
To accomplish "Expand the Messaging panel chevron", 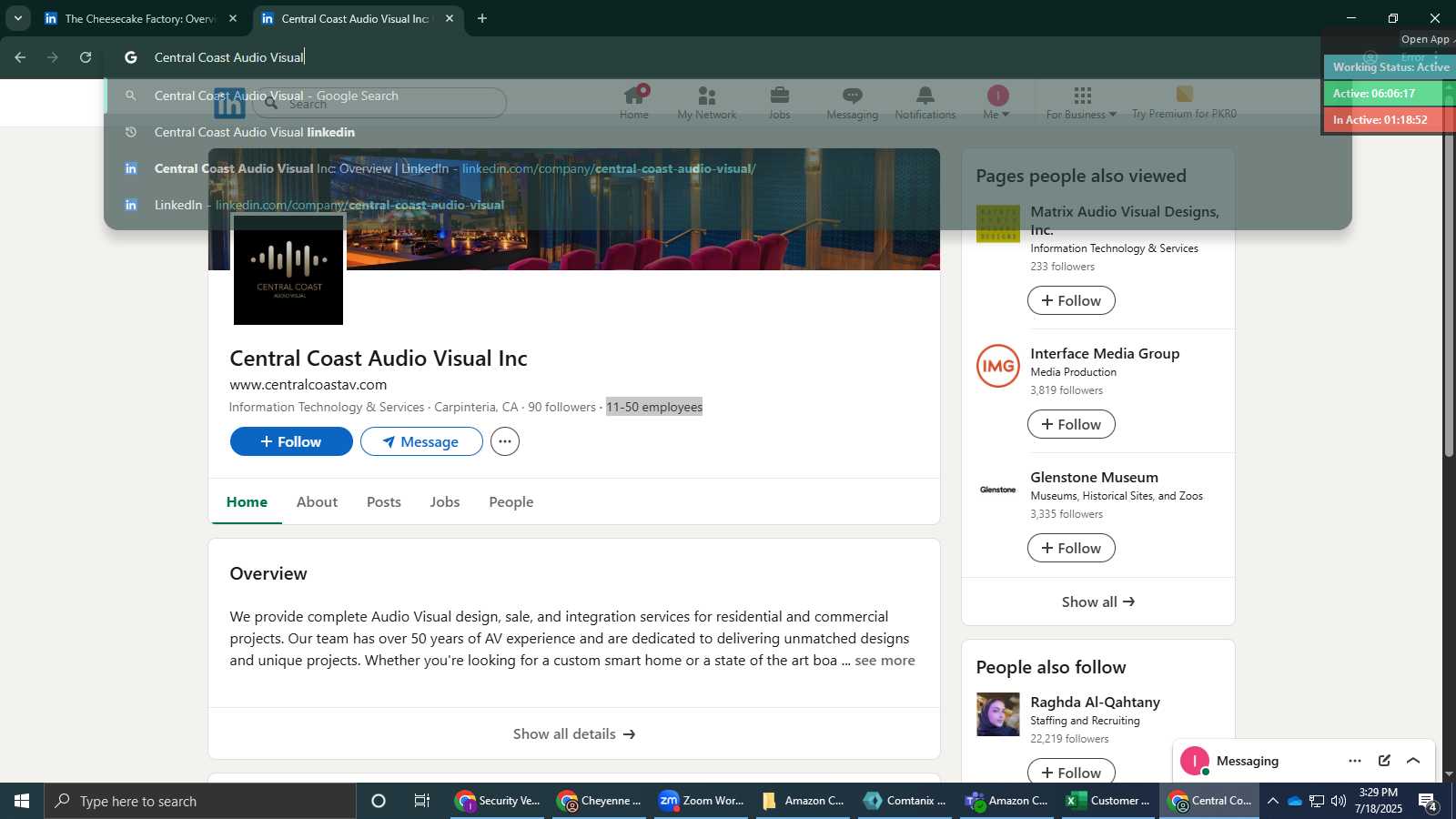I will pos(1413,761).
